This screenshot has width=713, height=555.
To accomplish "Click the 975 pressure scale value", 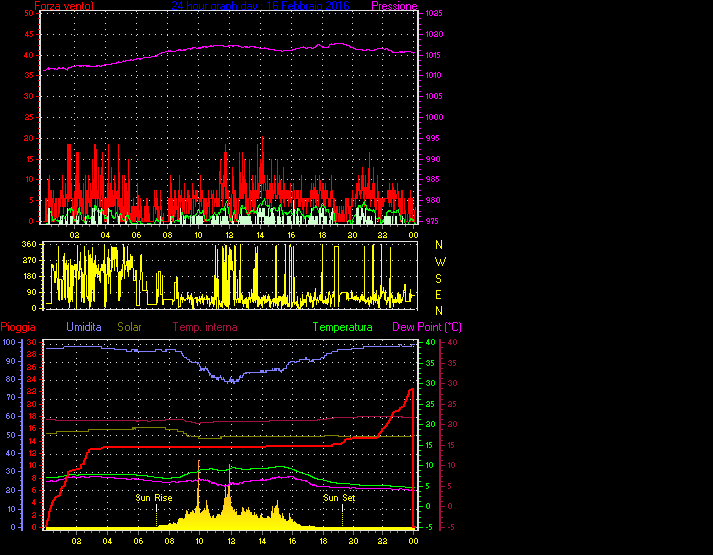I will point(431,221).
